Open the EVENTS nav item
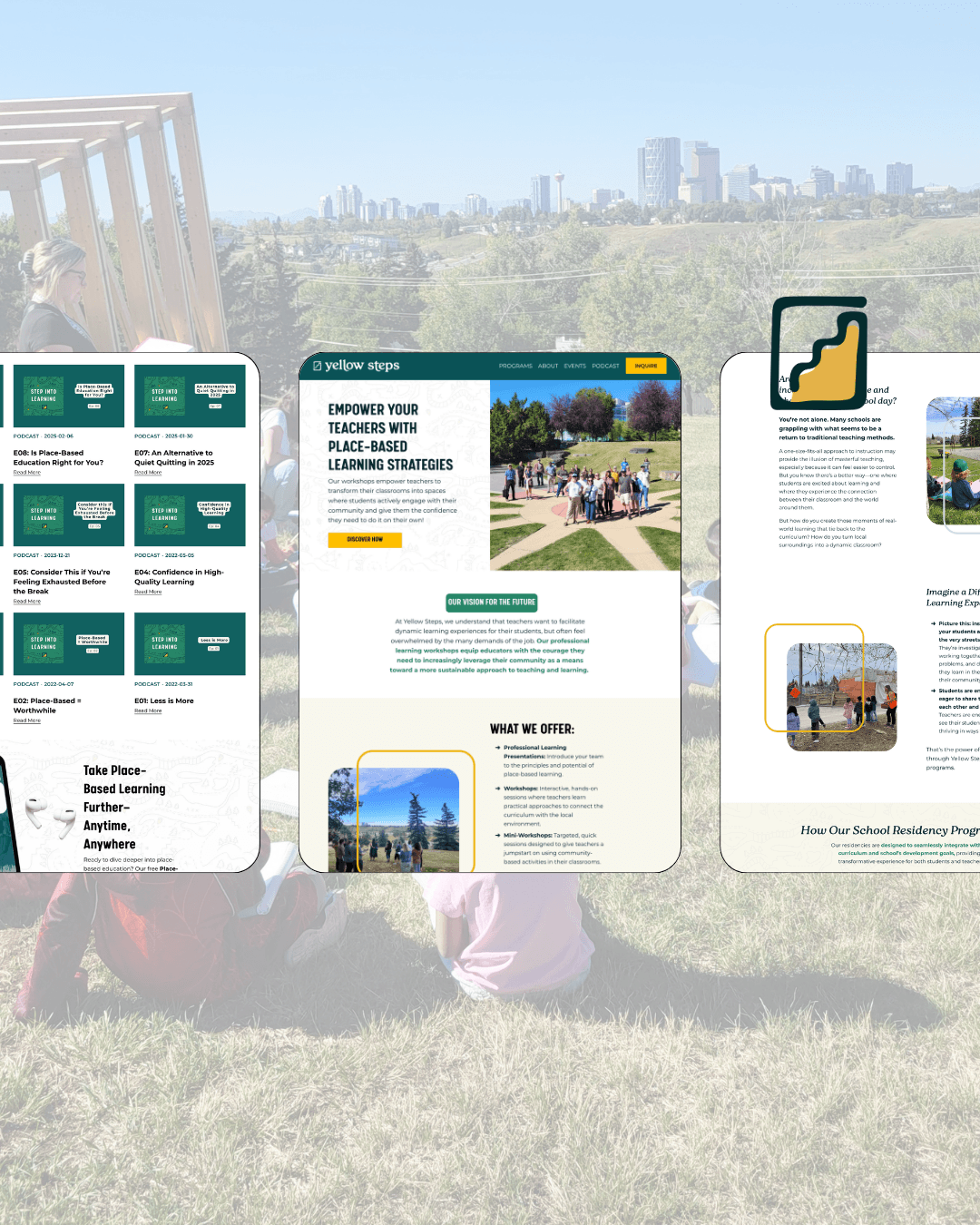The width and height of the screenshot is (980, 1225). (x=575, y=366)
